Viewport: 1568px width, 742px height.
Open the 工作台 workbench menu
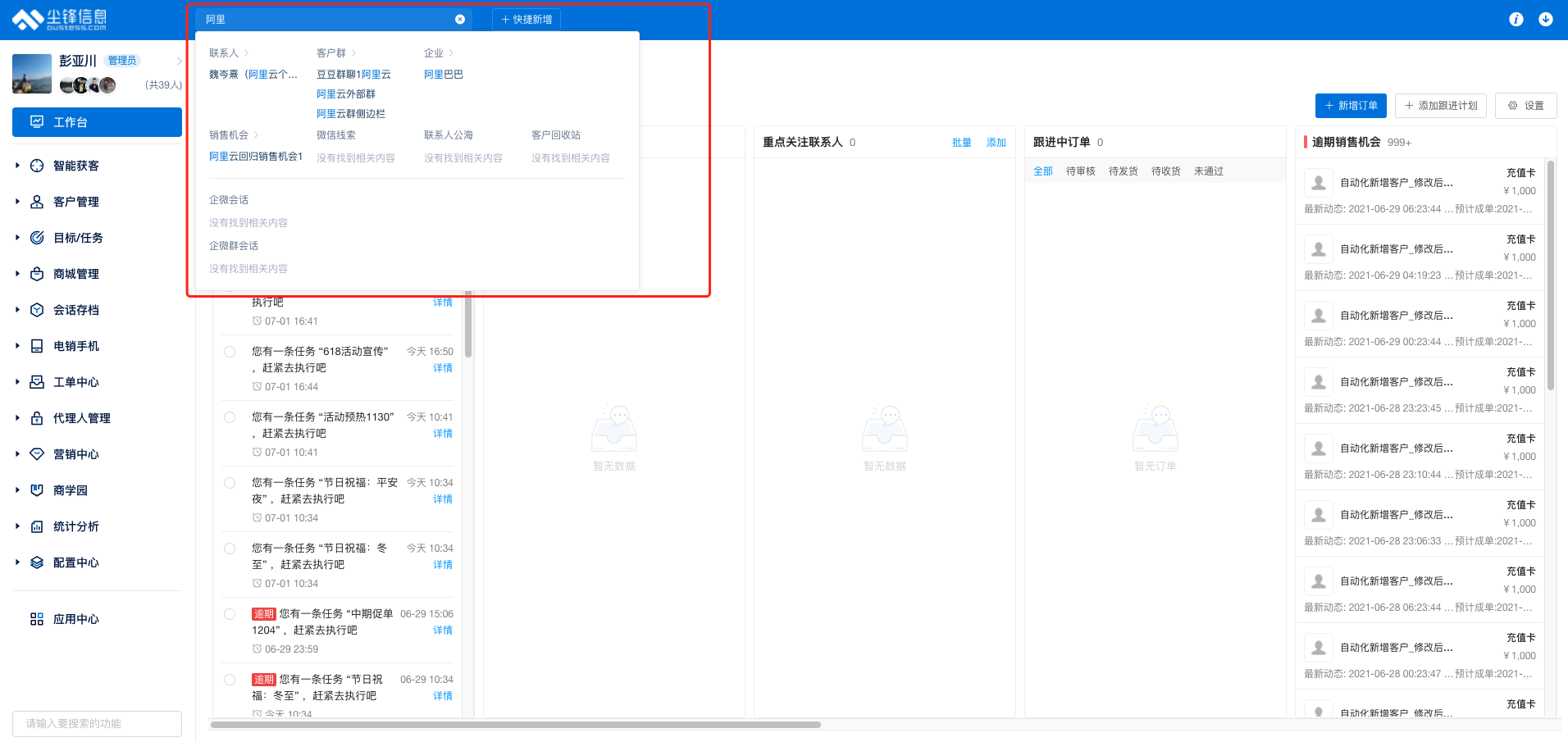[97, 122]
